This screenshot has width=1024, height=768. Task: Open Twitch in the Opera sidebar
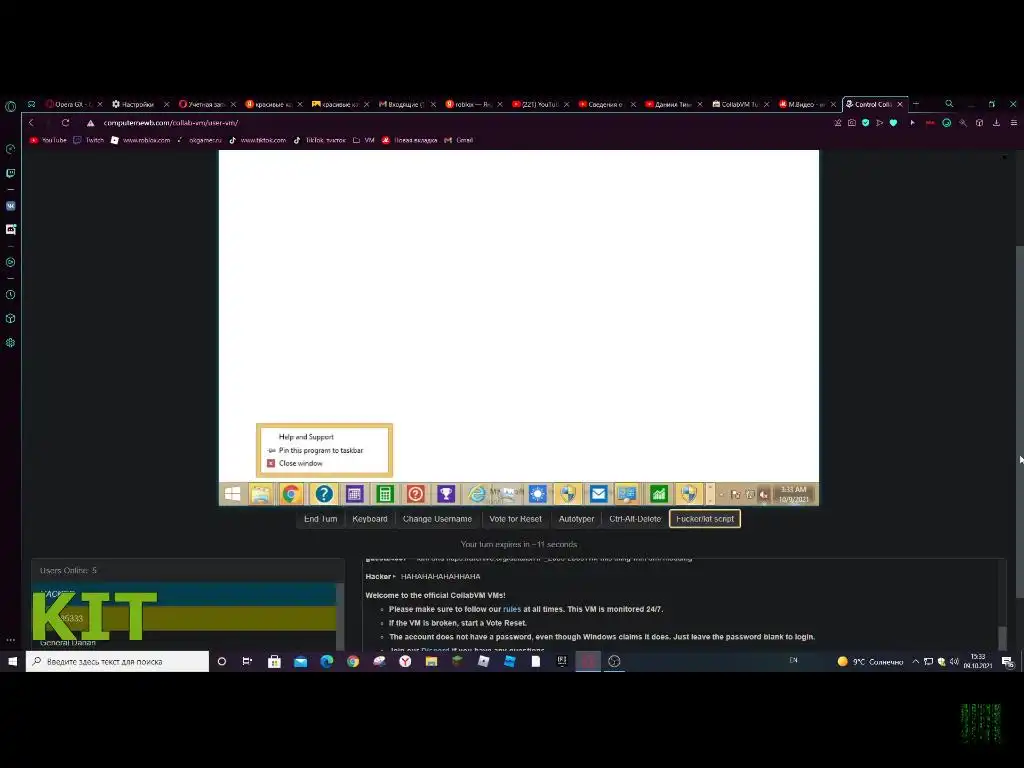[10, 173]
